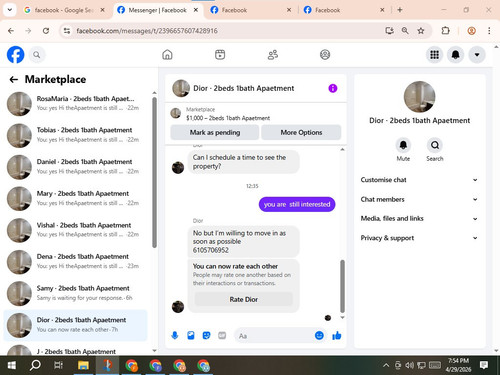Open account dropdown arrow
Screen dimensions: 500x375
coord(477,55)
